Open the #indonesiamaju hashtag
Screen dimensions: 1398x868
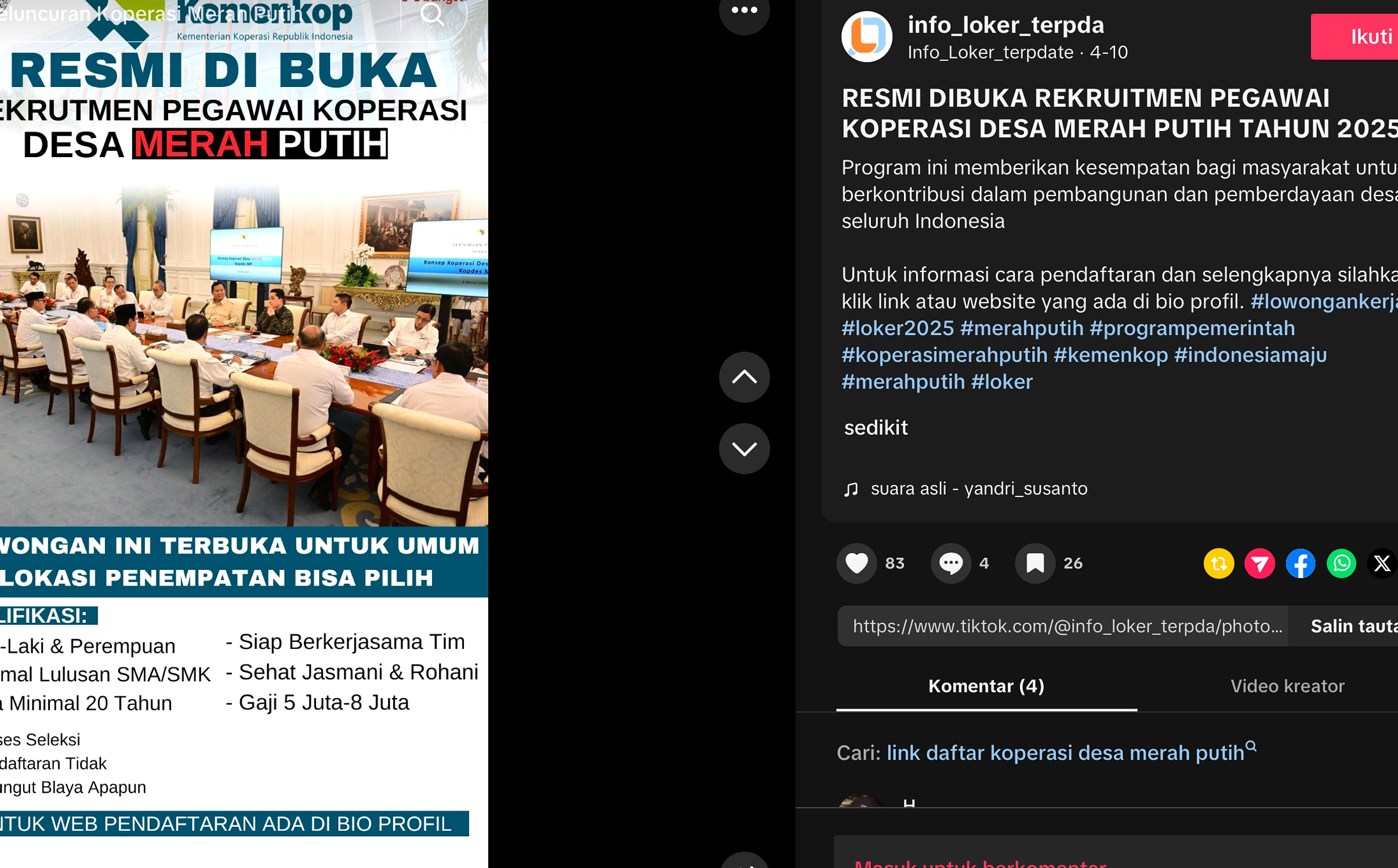pyautogui.click(x=1250, y=355)
